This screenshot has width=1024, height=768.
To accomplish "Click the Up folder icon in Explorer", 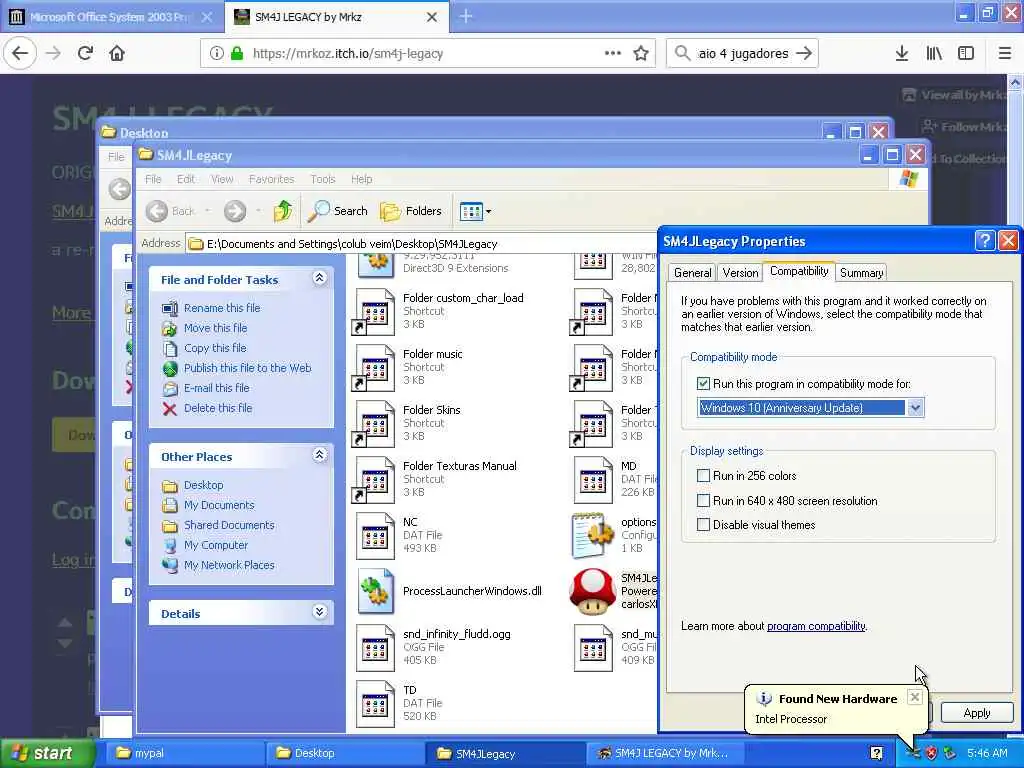I will 283,211.
